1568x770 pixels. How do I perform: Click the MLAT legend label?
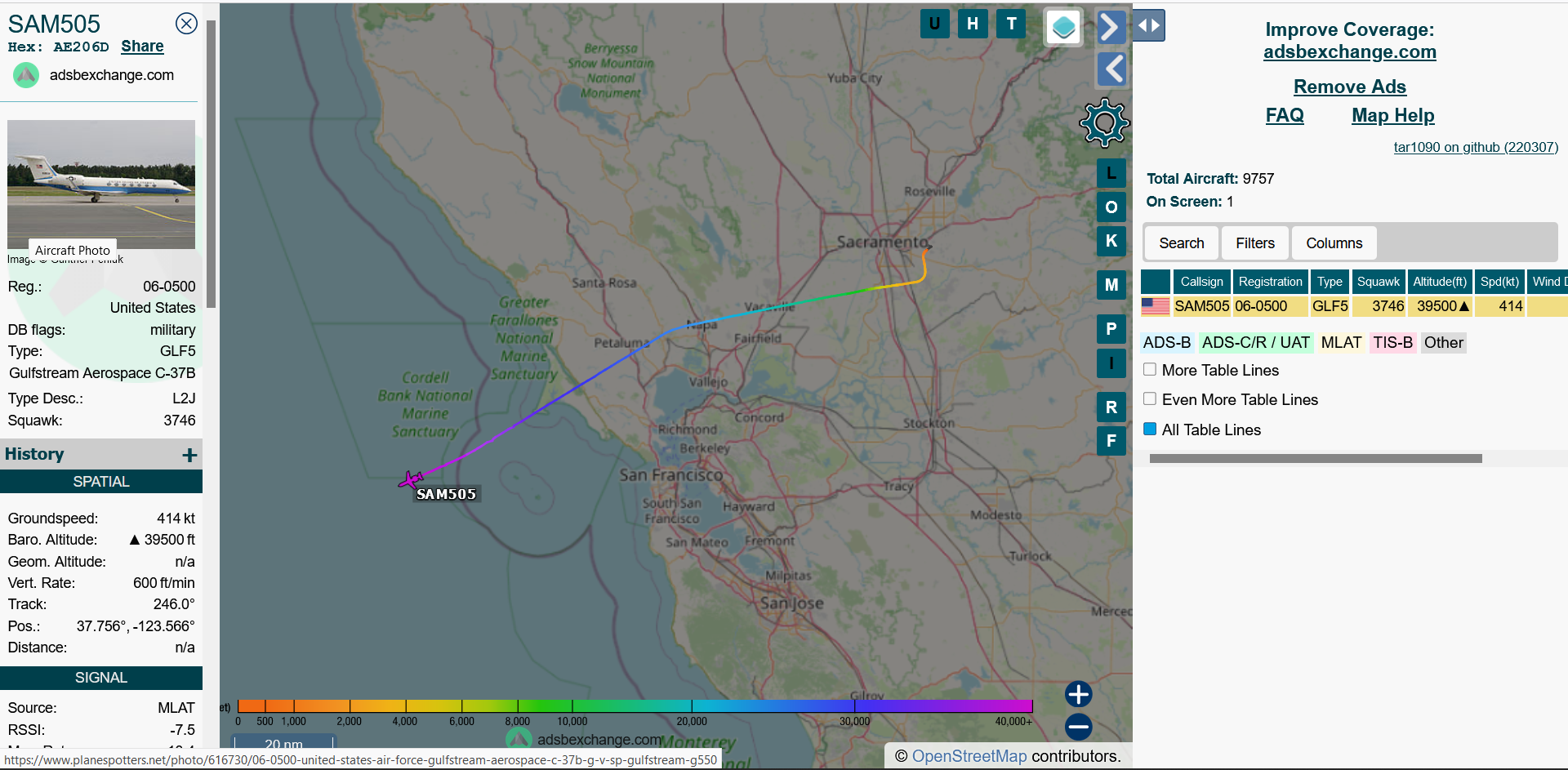(1341, 343)
